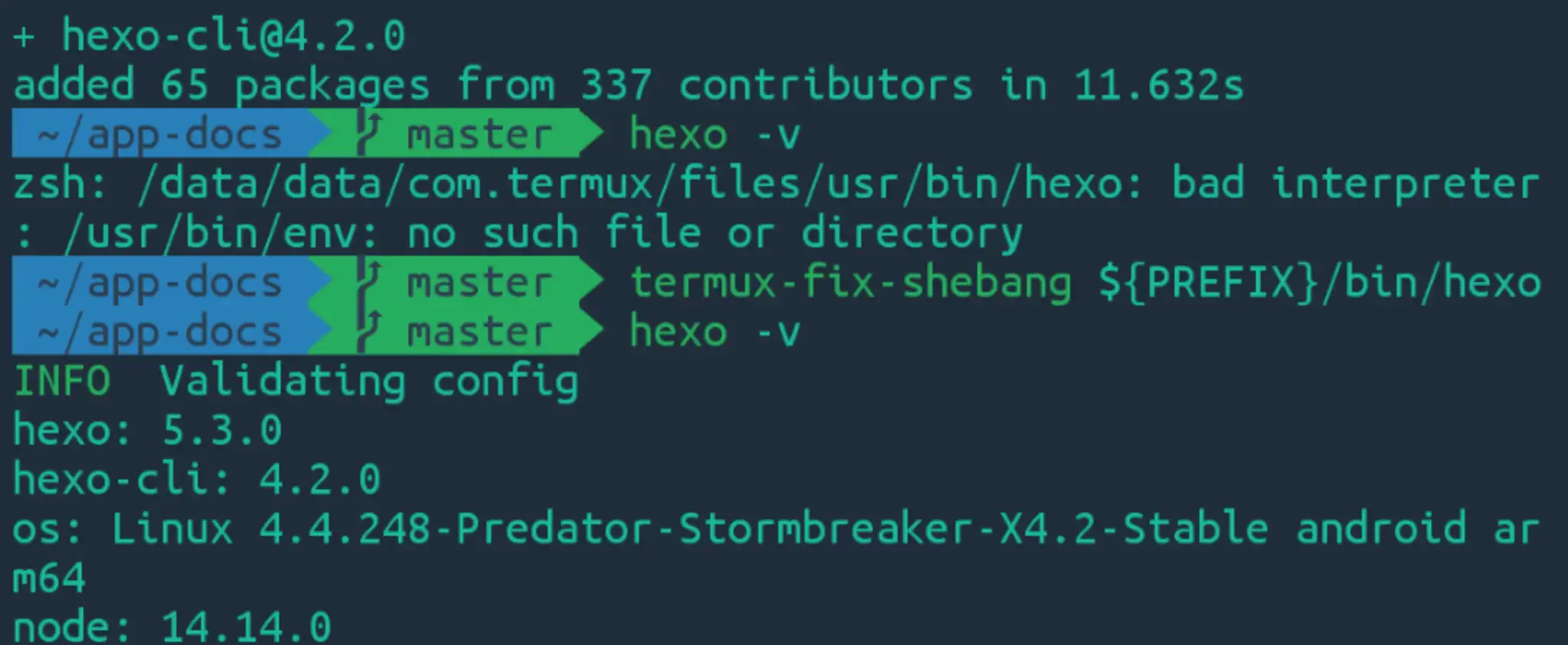The height and width of the screenshot is (645, 1568).
Task: Click the hexo: 5.3.0 version line
Action: pos(148,430)
